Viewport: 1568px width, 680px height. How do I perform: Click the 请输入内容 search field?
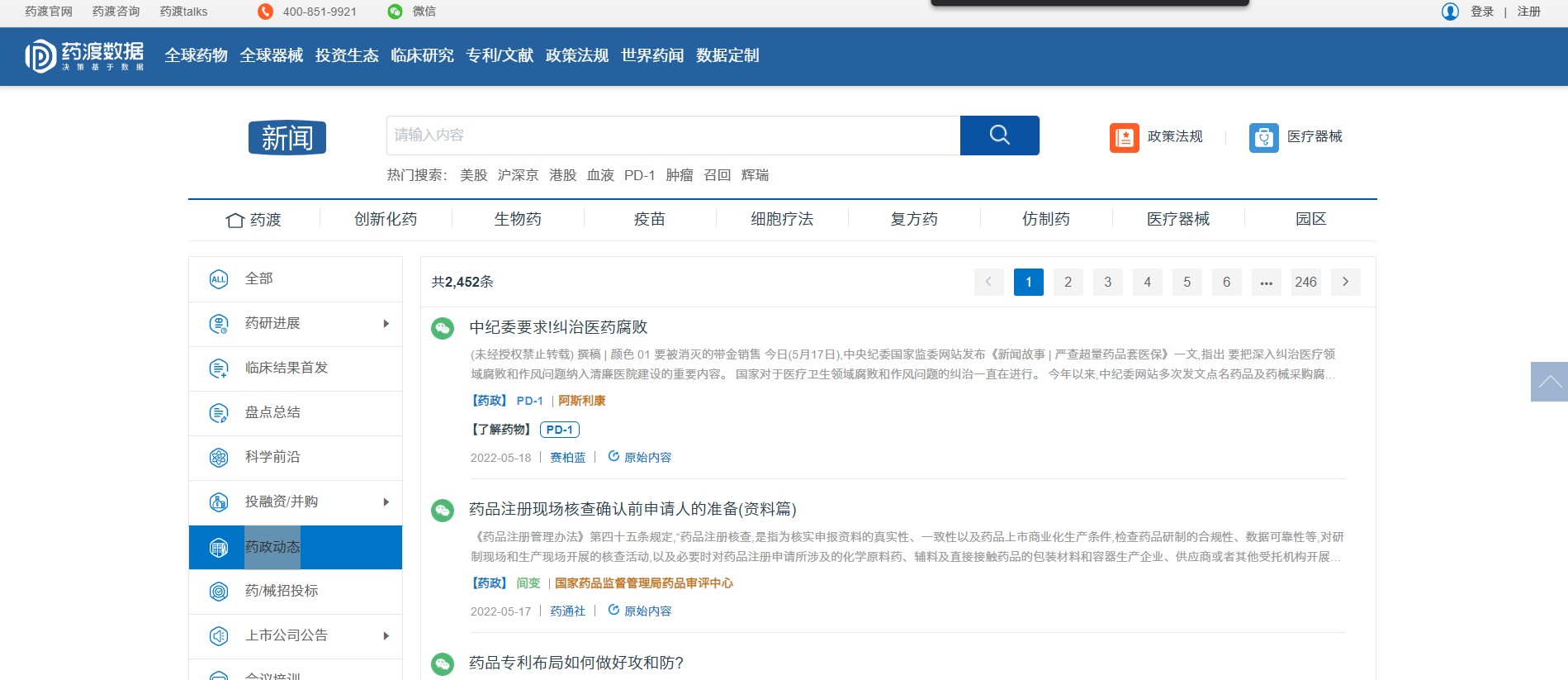[673, 135]
